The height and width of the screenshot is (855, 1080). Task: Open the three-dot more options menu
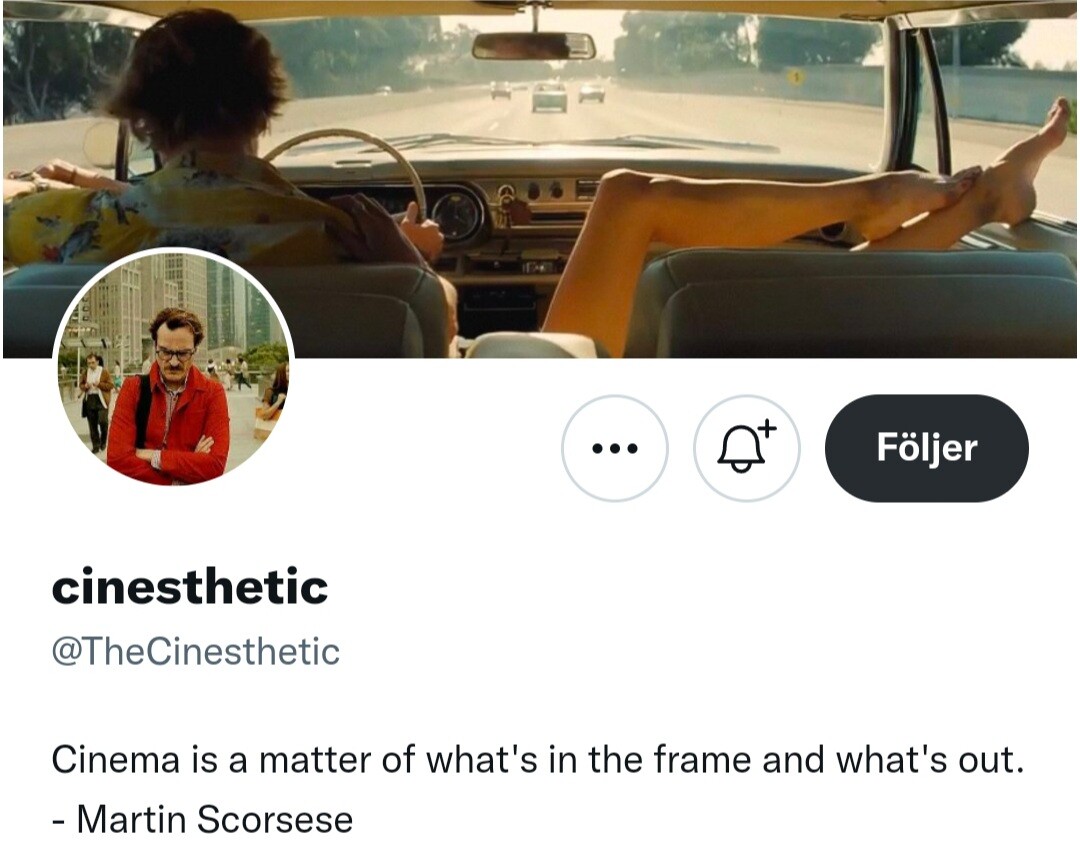click(614, 448)
